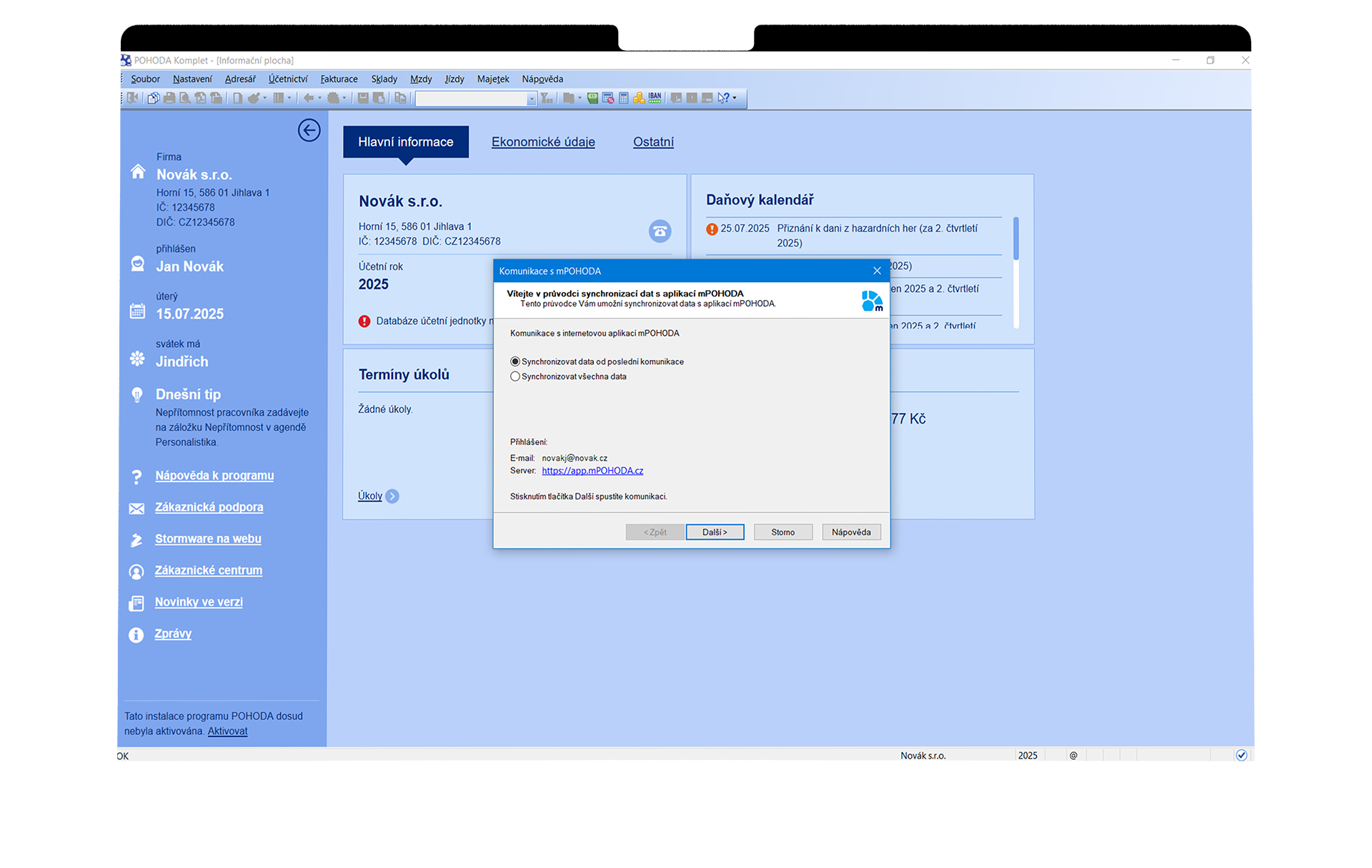Click the sidebar calendar icon by 15.07.2025
Viewport: 1372px width, 868px height.
tap(137, 311)
